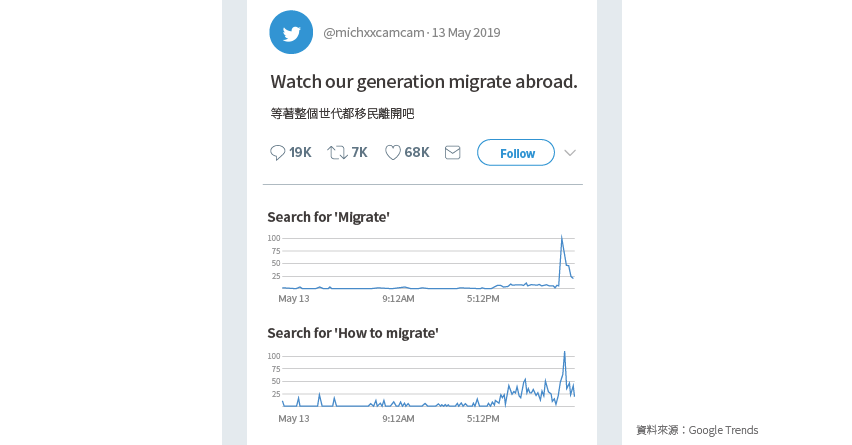Click 'Search for How to migrate' title
Screen dimensions: 852x445
(x=353, y=333)
